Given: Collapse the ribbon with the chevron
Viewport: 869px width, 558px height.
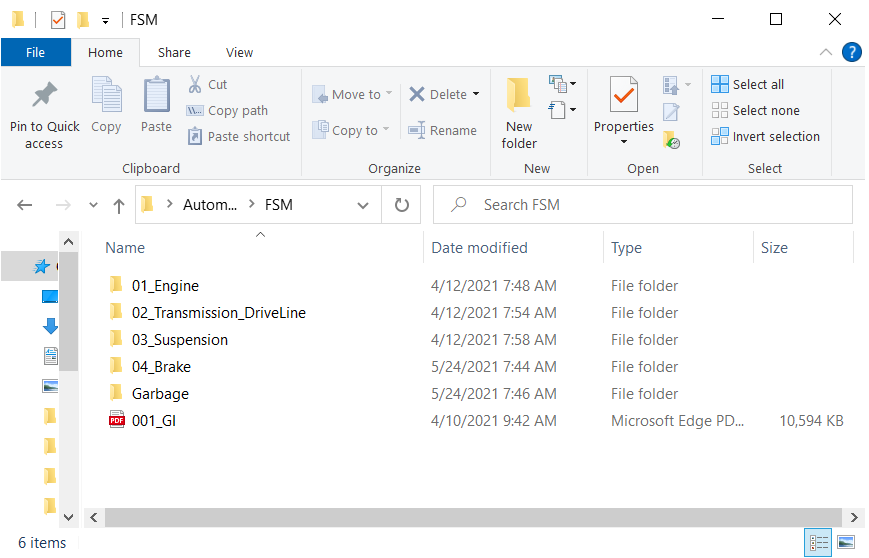Looking at the screenshot, I should click(826, 53).
